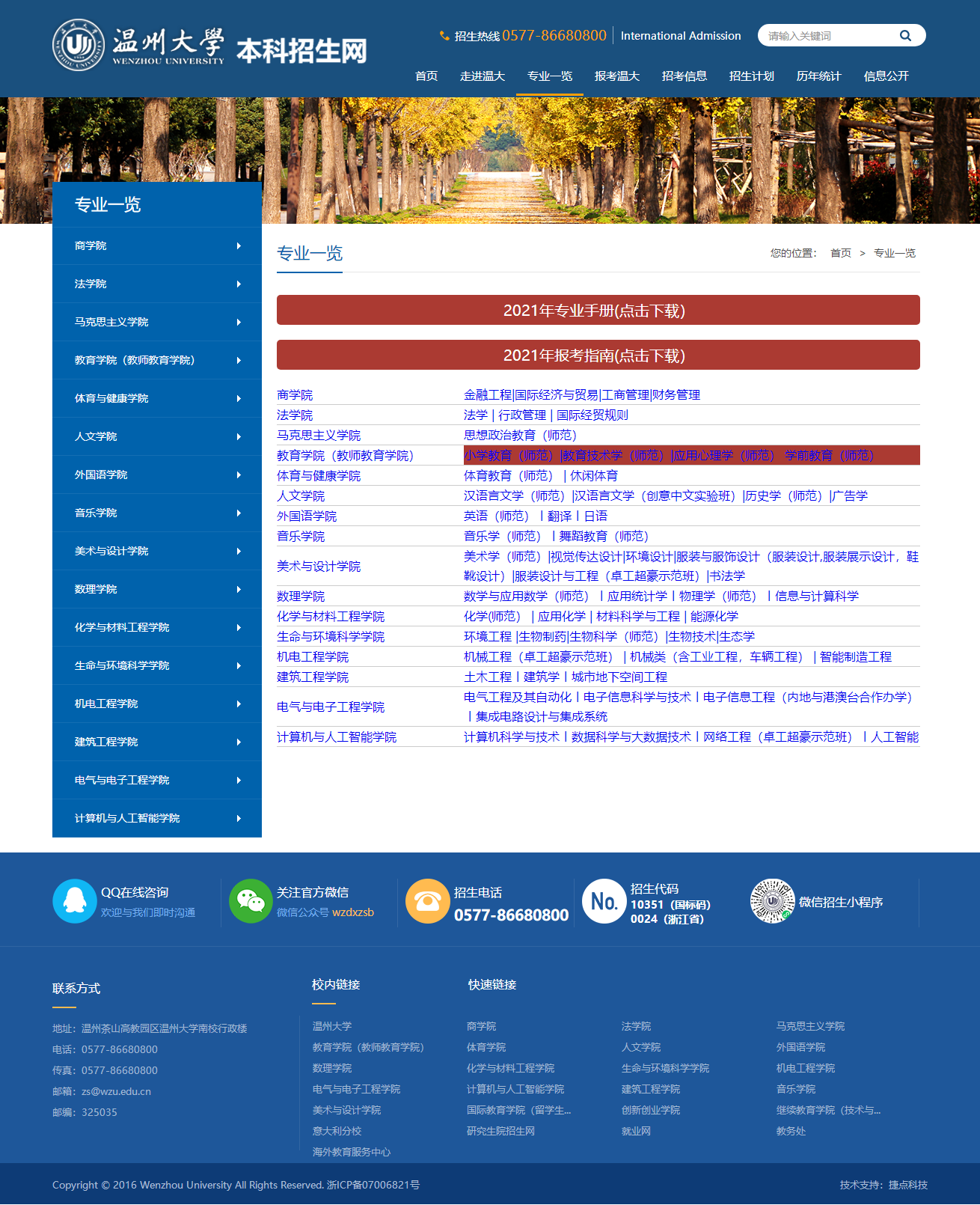Open 国际教育学院 footer link
Viewport: 980px width, 1205px height.
pyautogui.click(x=518, y=1110)
